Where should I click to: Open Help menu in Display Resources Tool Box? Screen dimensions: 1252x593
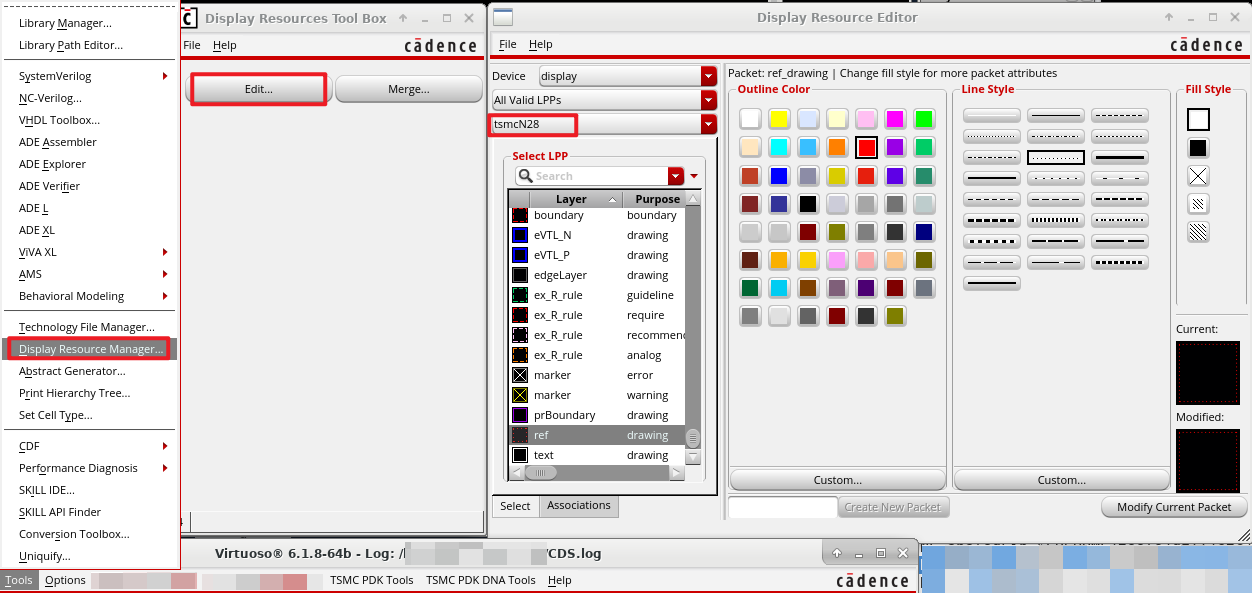tap(225, 45)
